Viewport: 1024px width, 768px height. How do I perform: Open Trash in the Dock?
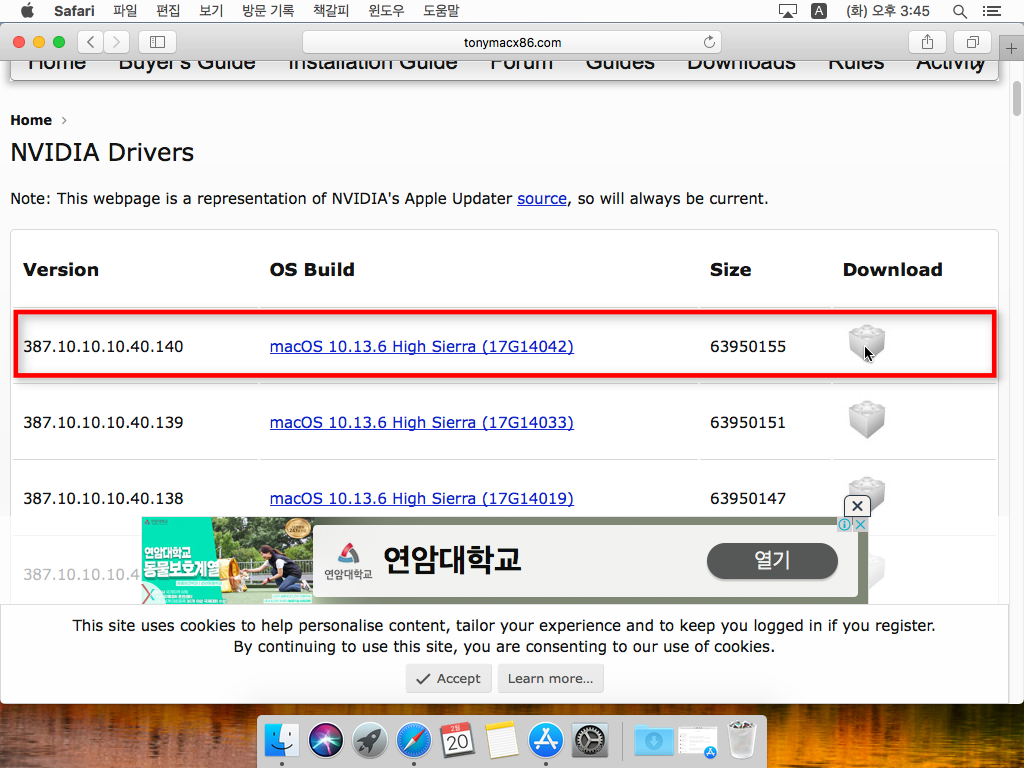(742, 739)
